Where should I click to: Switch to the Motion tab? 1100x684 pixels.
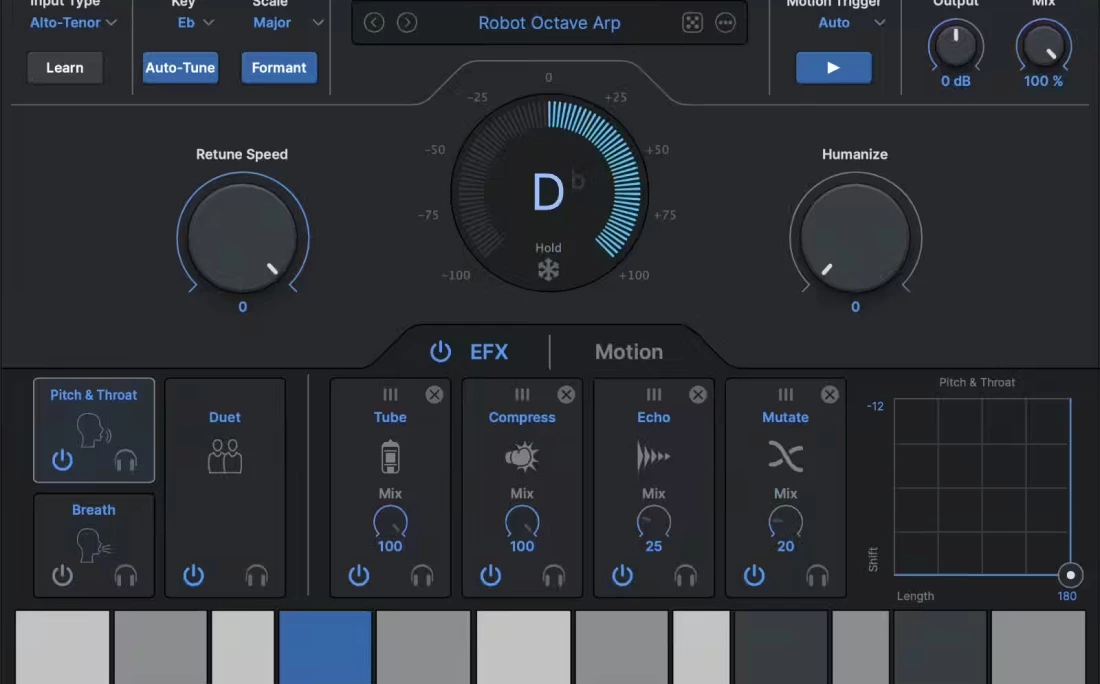628,352
